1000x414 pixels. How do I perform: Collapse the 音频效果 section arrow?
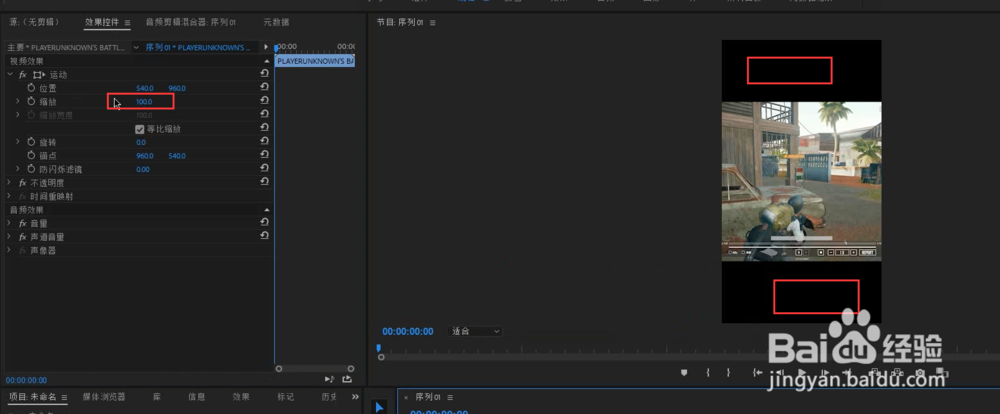tap(267, 210)
